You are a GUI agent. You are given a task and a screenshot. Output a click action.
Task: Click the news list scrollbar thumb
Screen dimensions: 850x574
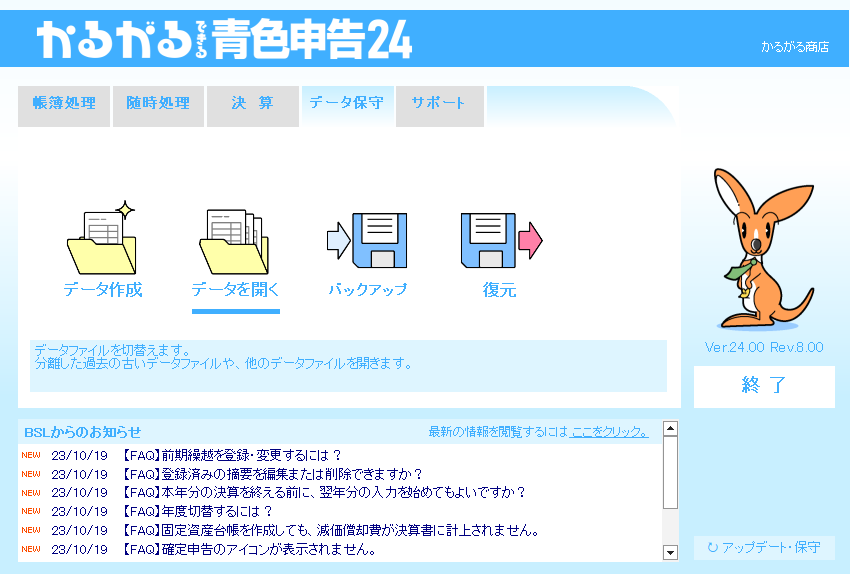click(x=671, y=472)
